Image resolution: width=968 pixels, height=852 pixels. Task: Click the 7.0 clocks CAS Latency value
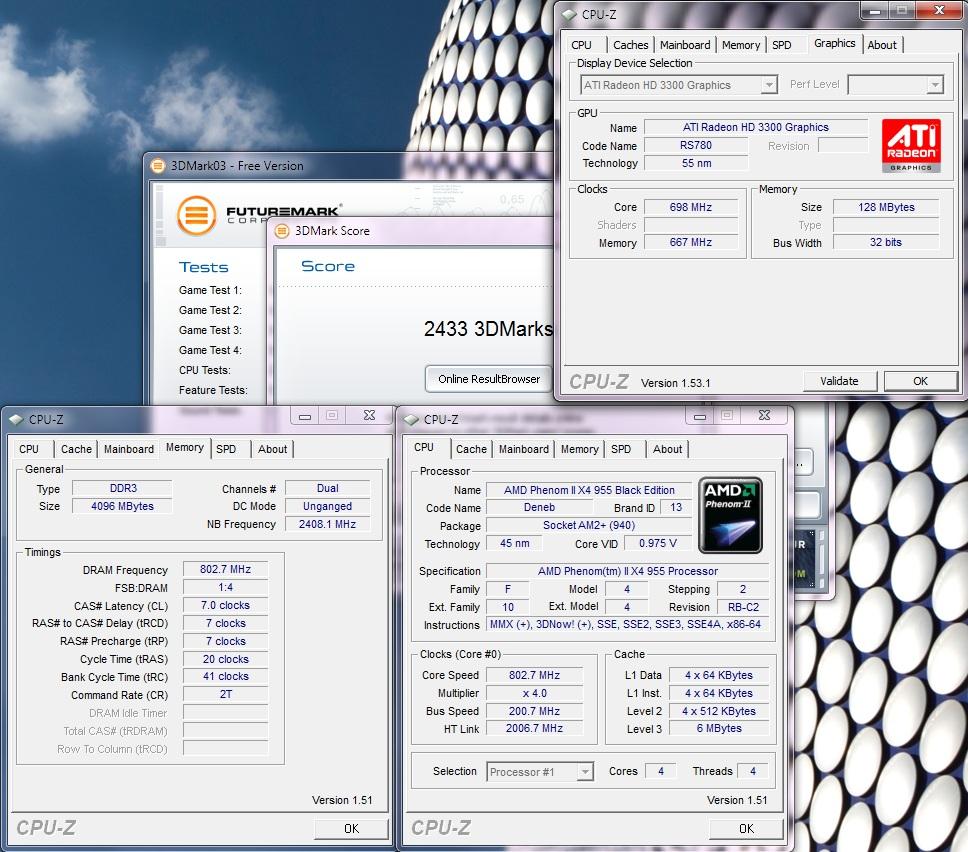click(x=225, y=605)
